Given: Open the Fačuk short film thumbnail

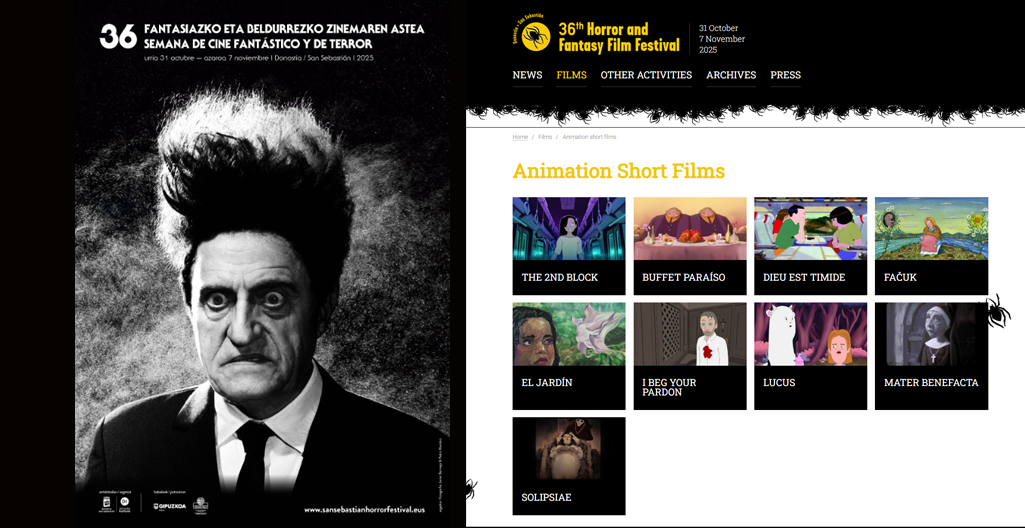Looking at the screenshot, I should pos(931,228).
